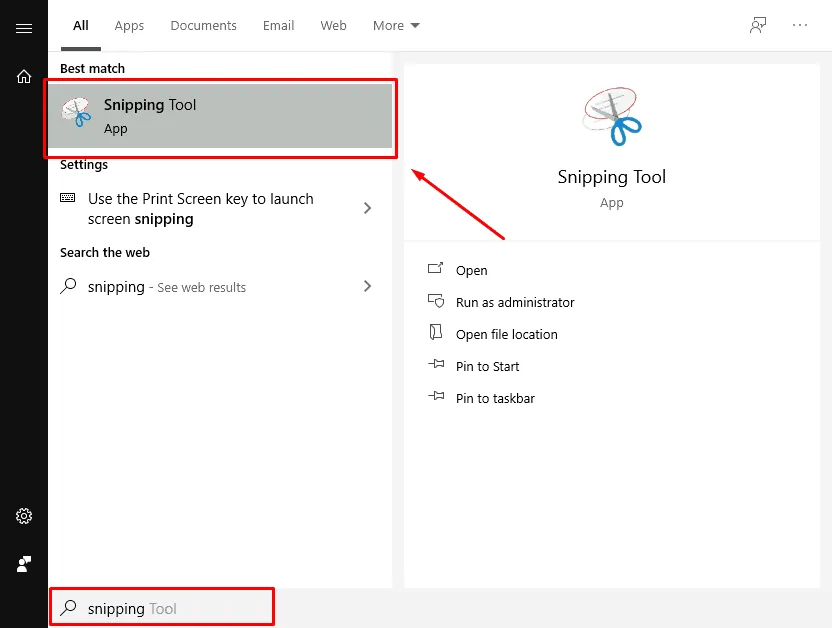The width and height of the screenshot is (832, 628).
Task: Select the Run as administrator shield icon
Action: point(436,301)
